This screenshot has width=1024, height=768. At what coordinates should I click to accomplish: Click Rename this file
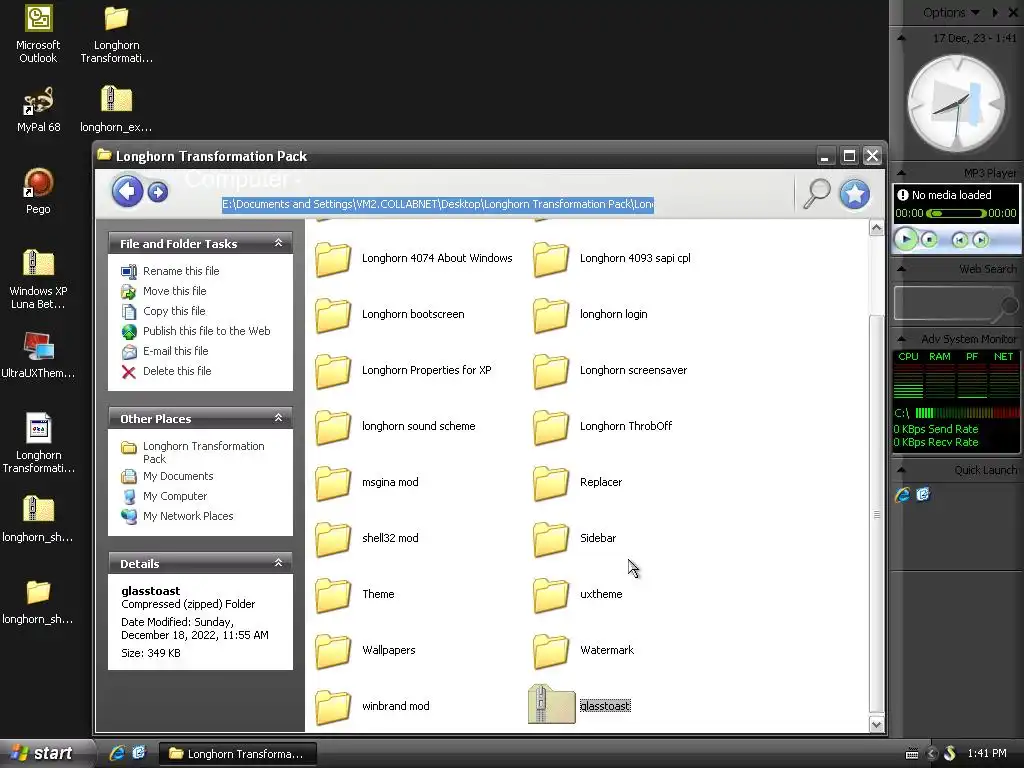181,271
